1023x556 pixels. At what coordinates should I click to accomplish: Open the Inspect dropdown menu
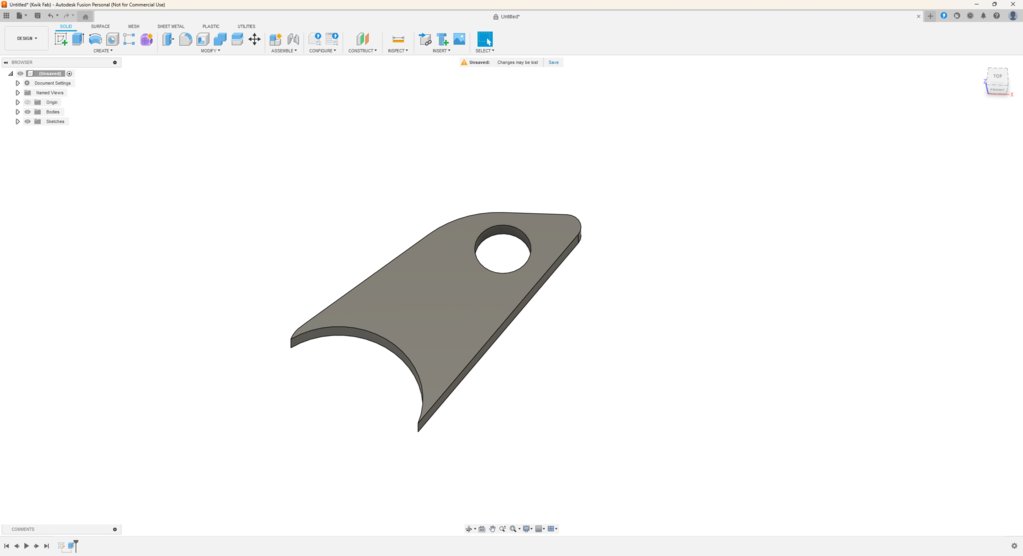pos(397,51)
